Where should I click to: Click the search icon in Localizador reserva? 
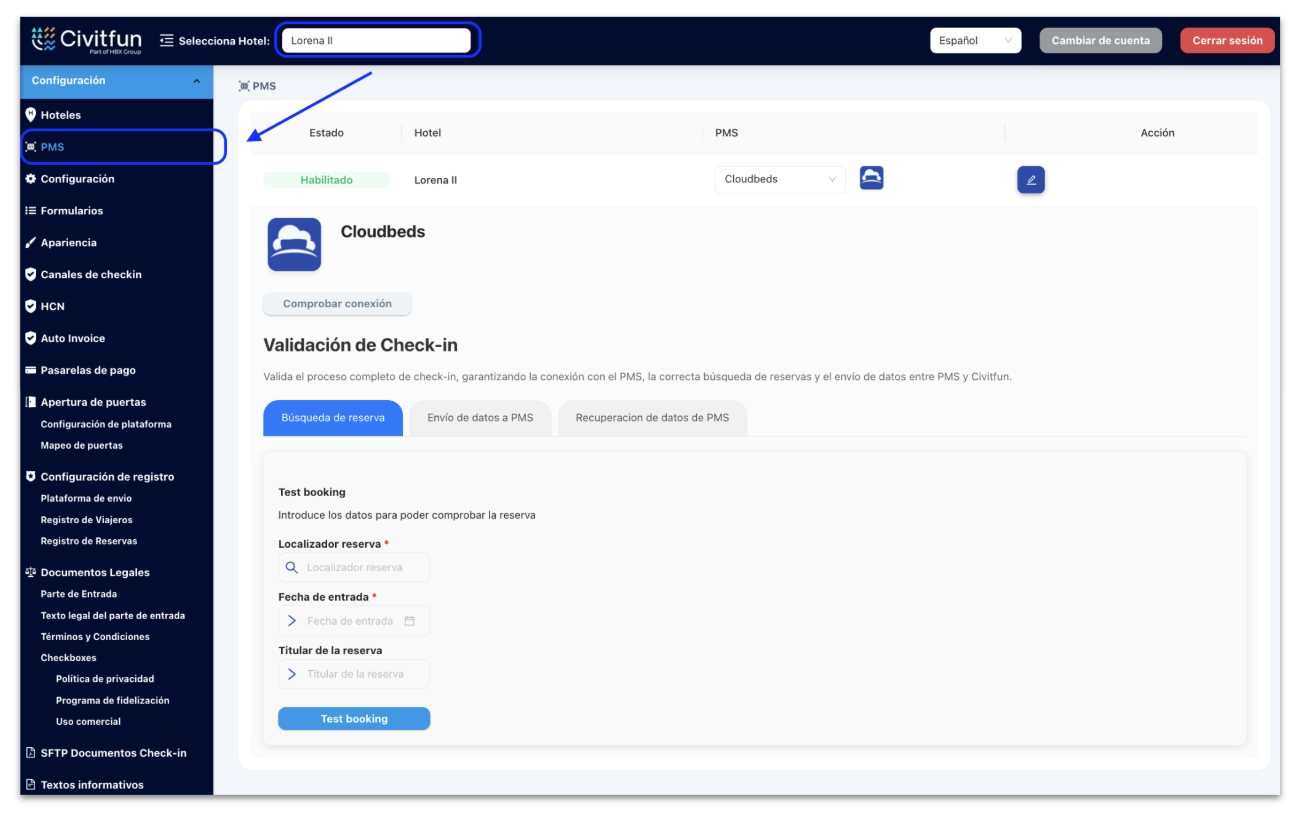click(x=291, y=567)
